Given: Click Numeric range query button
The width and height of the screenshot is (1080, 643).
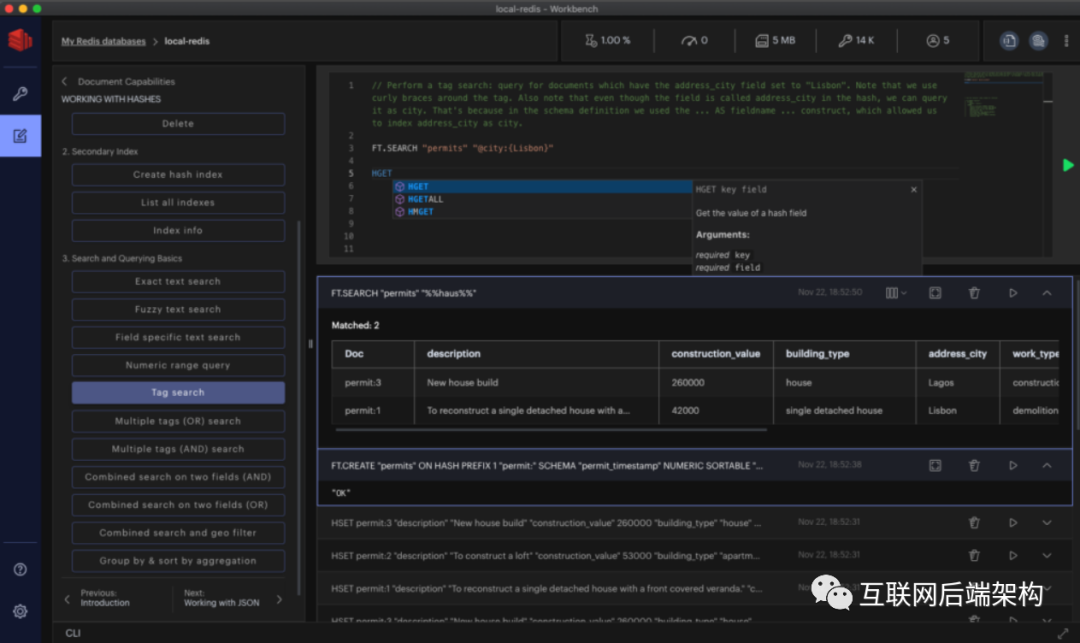Looking at the screenshot, I should tap(178, 366).
